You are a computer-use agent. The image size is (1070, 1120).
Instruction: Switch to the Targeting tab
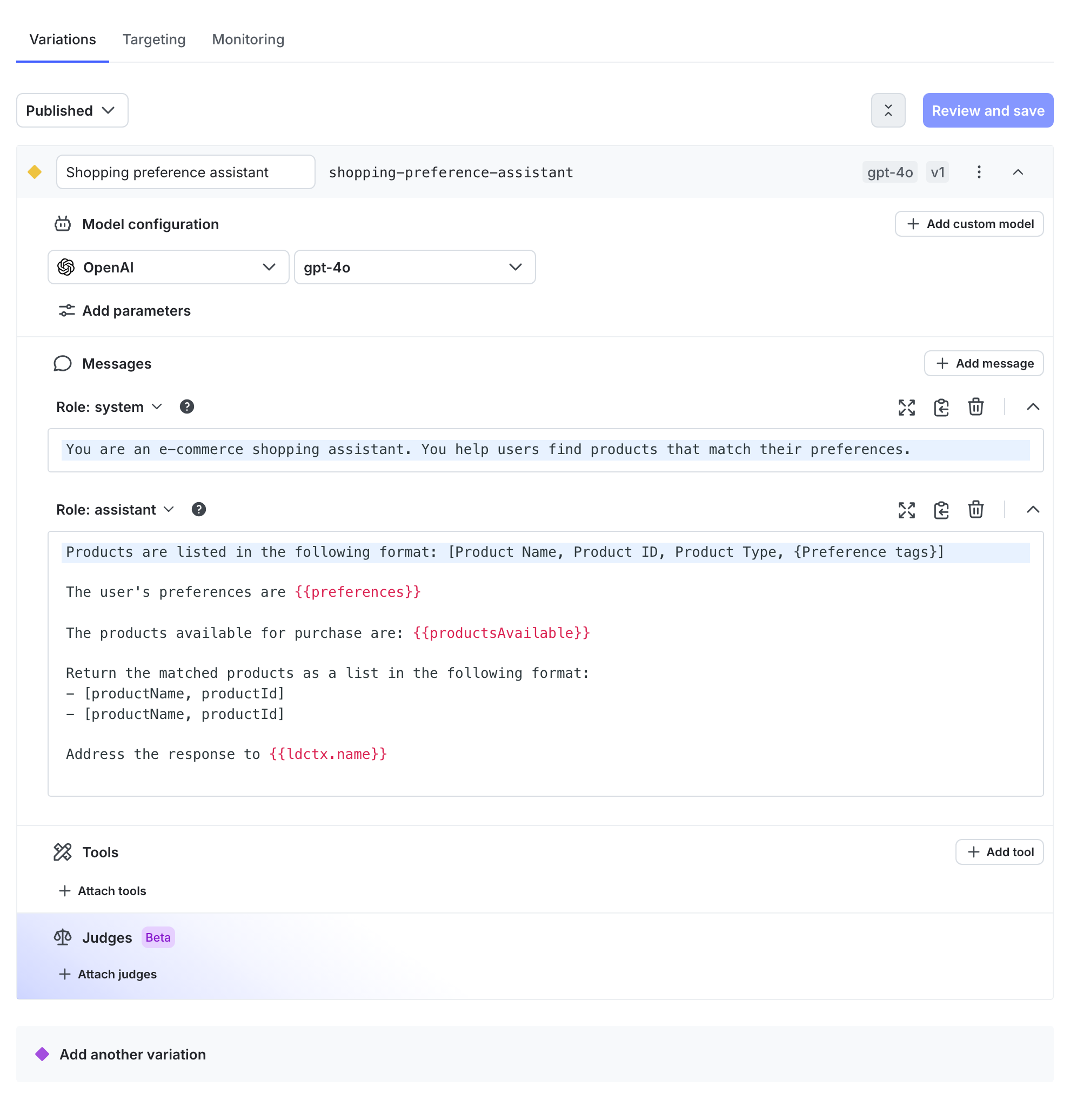click(153, 39)
